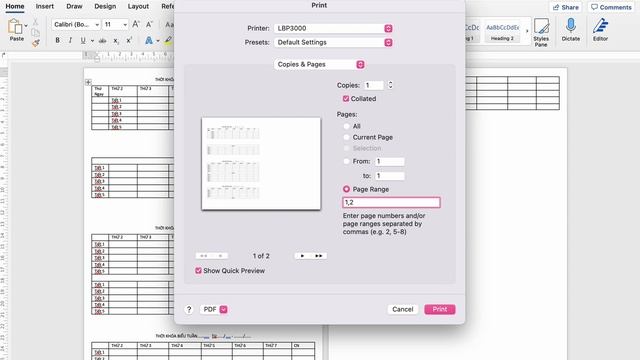The height and width of the screenshot is (360, 640).
Task: Select the From pages radio button
Action: click(x=347, y=161)
